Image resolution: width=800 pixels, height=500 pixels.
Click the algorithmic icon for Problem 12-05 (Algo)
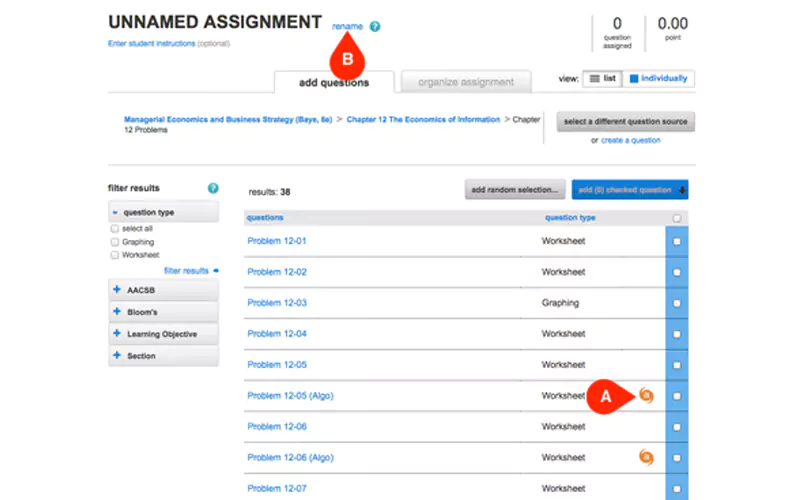(646, 395)
